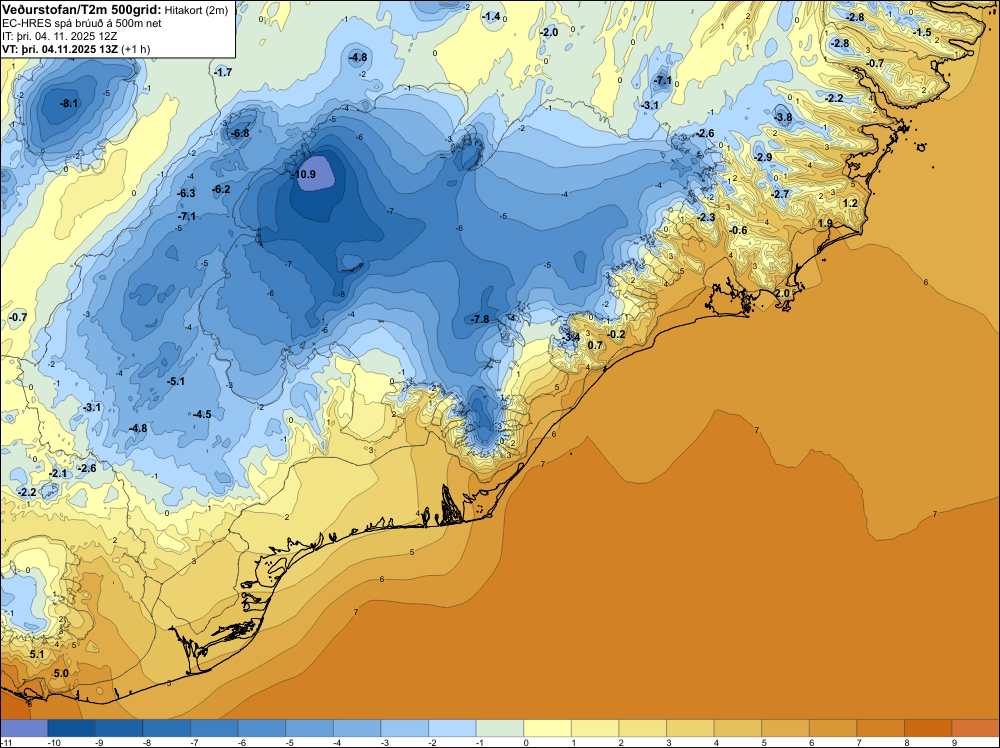Click the 5.1 temperature label
Screen dimensions: 1000x748
pos(37,654)
